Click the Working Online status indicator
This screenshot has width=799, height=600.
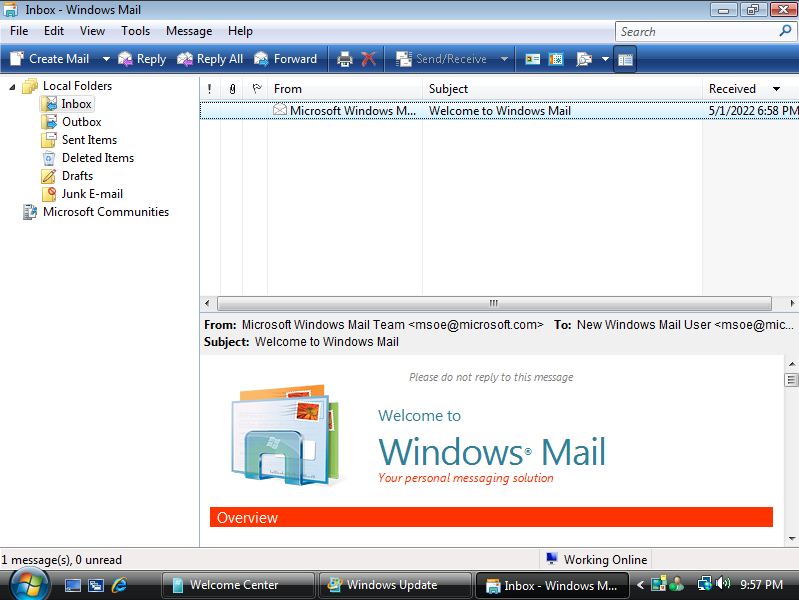tap(596, 560)
